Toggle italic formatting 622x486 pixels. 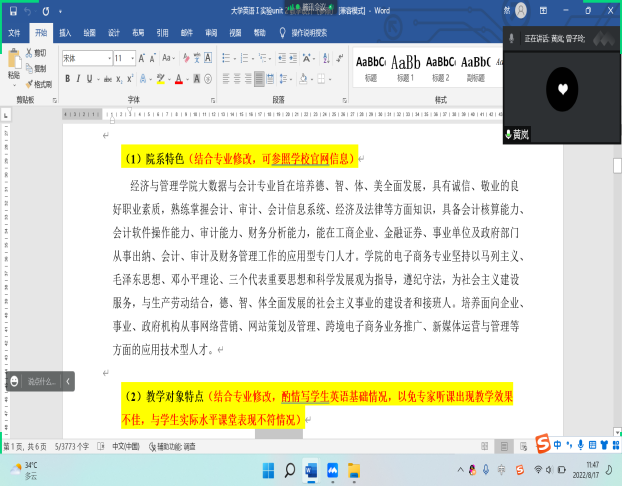click(x=76, y=76)
